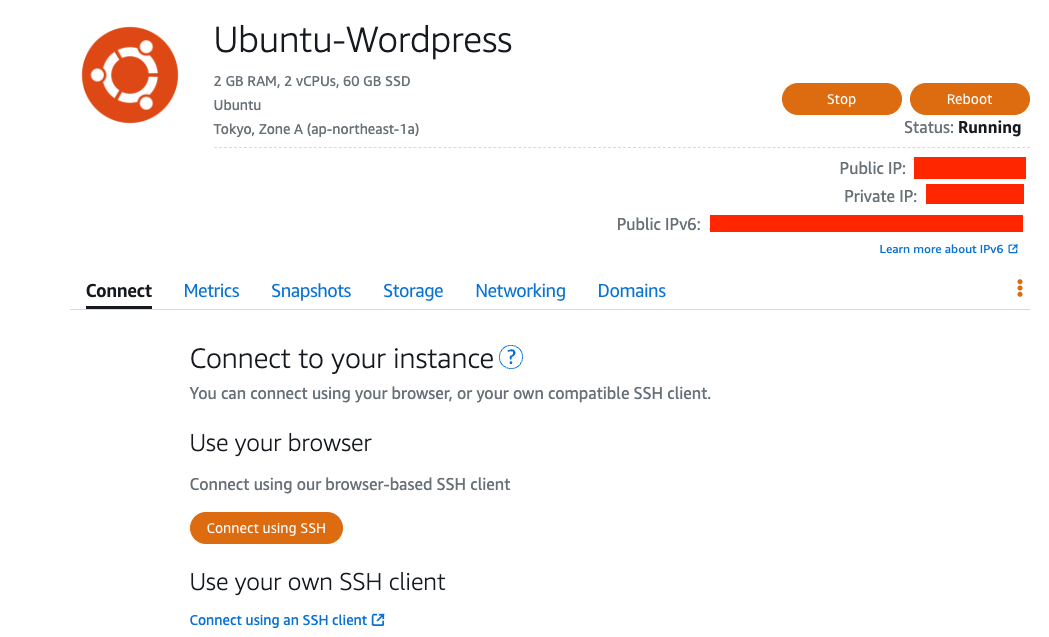Open the help question mark icon

click(511, 357)
